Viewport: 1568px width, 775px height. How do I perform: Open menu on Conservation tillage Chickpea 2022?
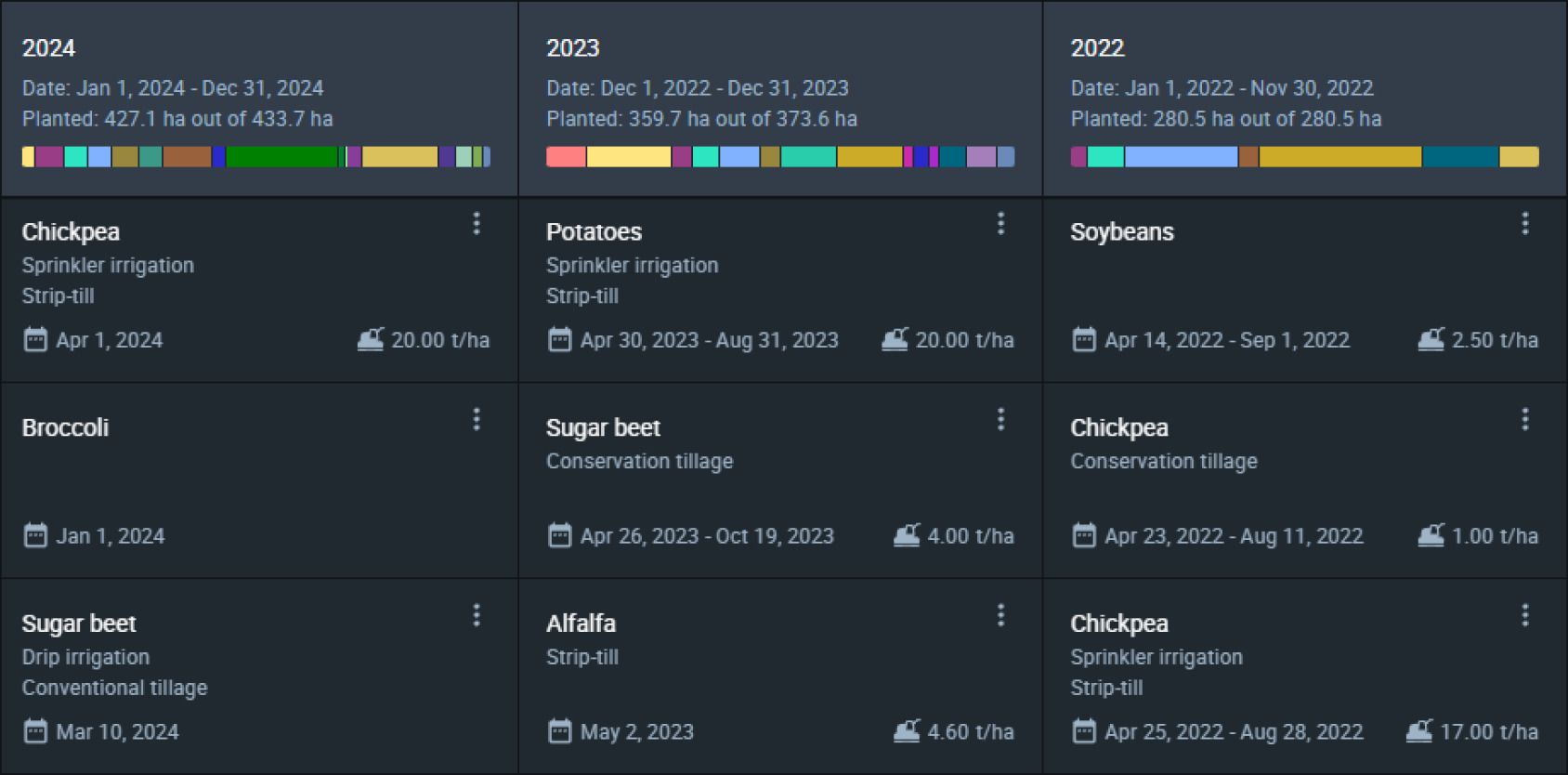tap(1524, 419)
